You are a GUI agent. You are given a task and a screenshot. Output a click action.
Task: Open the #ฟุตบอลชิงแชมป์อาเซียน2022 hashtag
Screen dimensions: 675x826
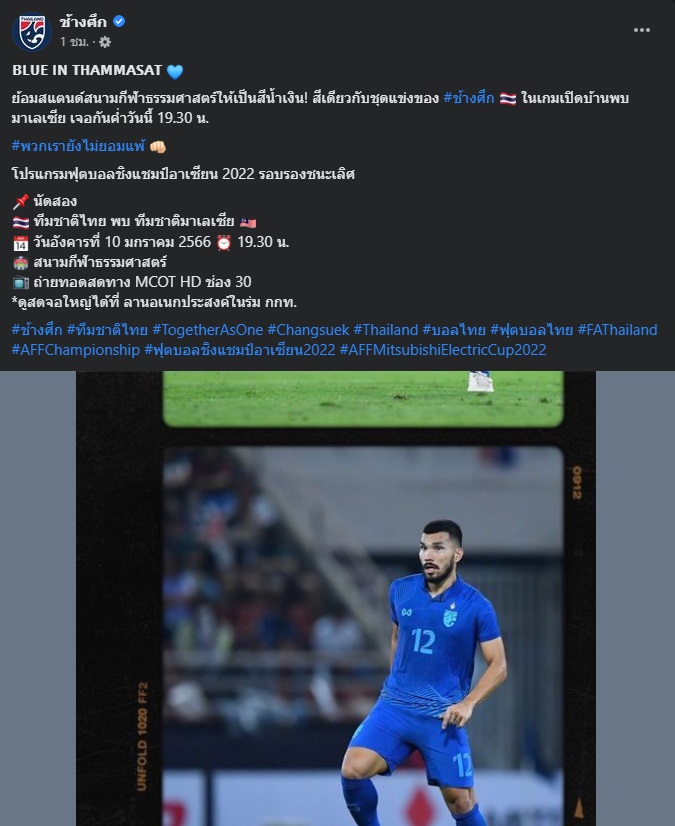click(240, 350)
